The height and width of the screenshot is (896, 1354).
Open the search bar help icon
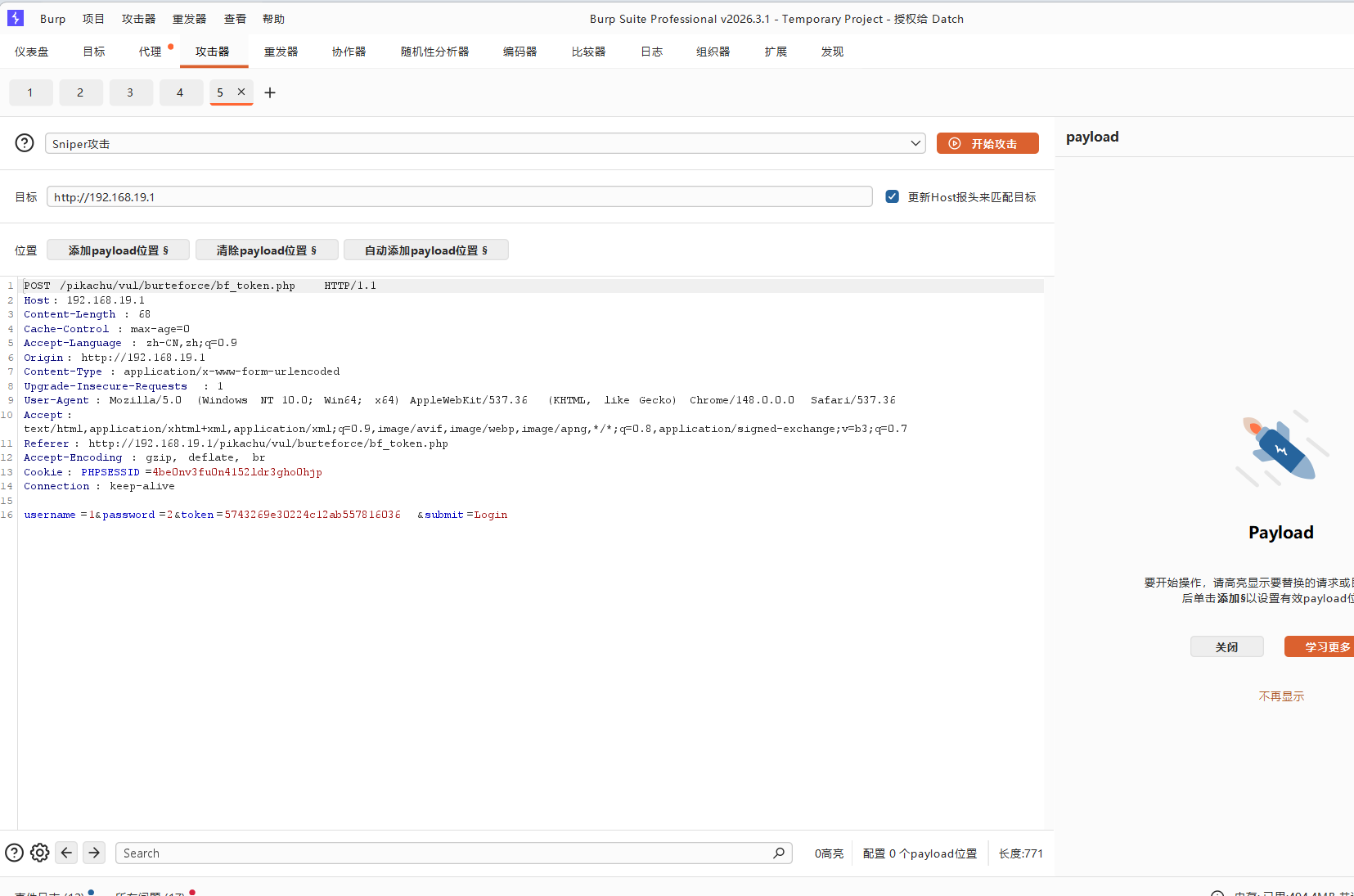[x=15, y=853]
